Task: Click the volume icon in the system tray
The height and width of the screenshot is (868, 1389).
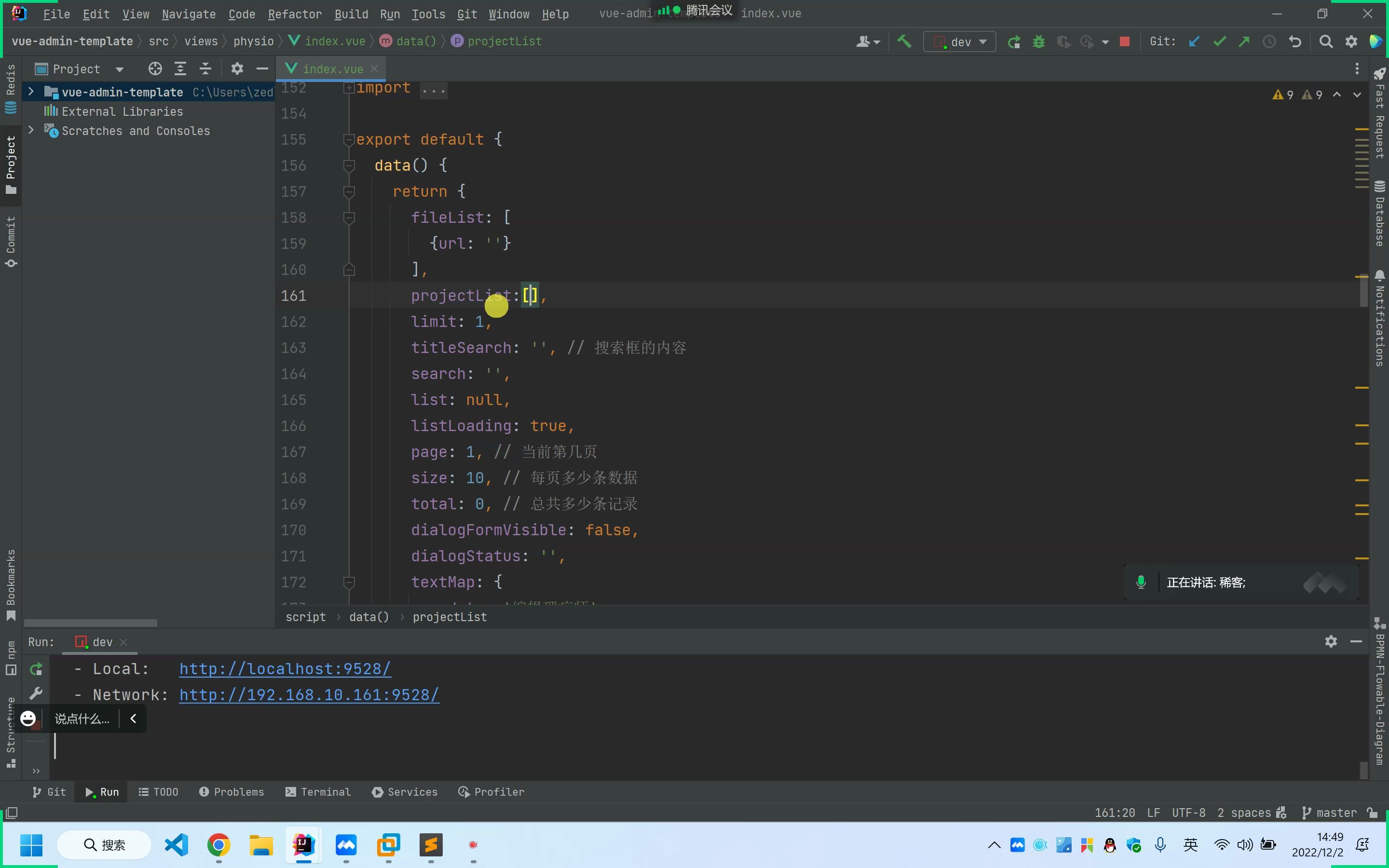Action: point(1245,844)
